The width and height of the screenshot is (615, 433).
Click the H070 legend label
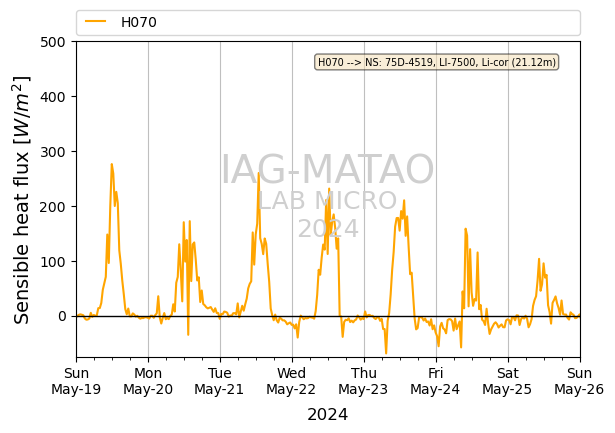138,22
